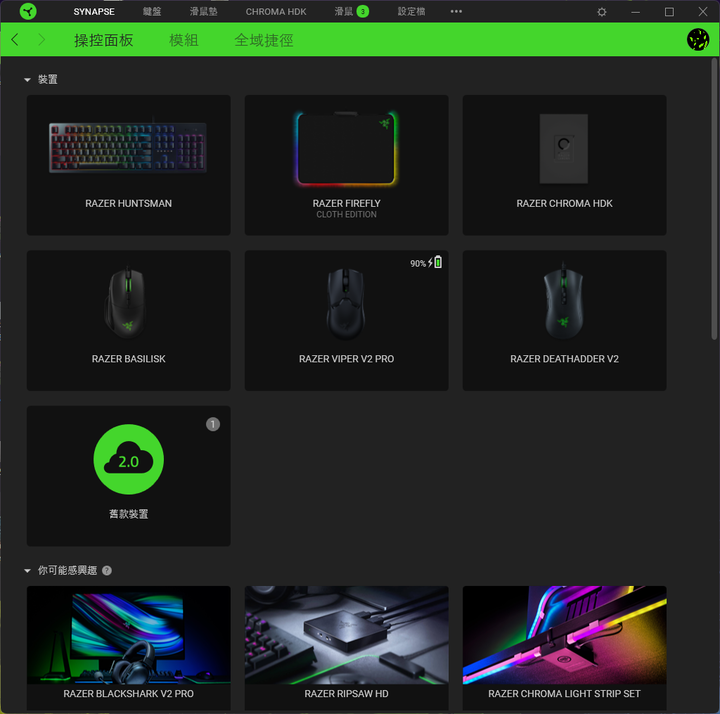Open RAZER DEATHADDER V2 label
The image size is (720, 714).
coord(564,359)
